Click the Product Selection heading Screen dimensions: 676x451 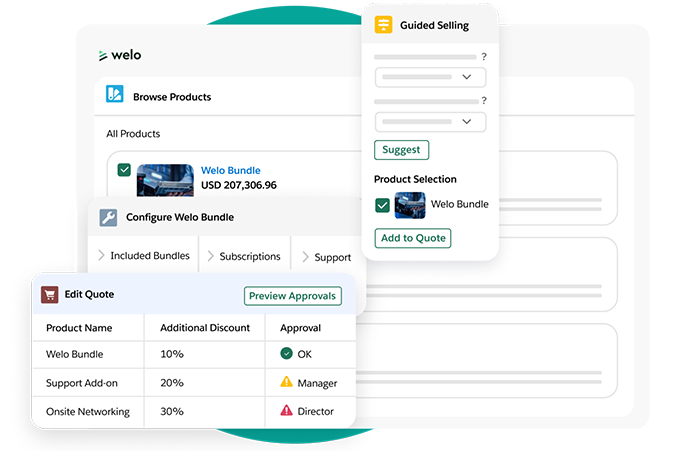(415, 179)
